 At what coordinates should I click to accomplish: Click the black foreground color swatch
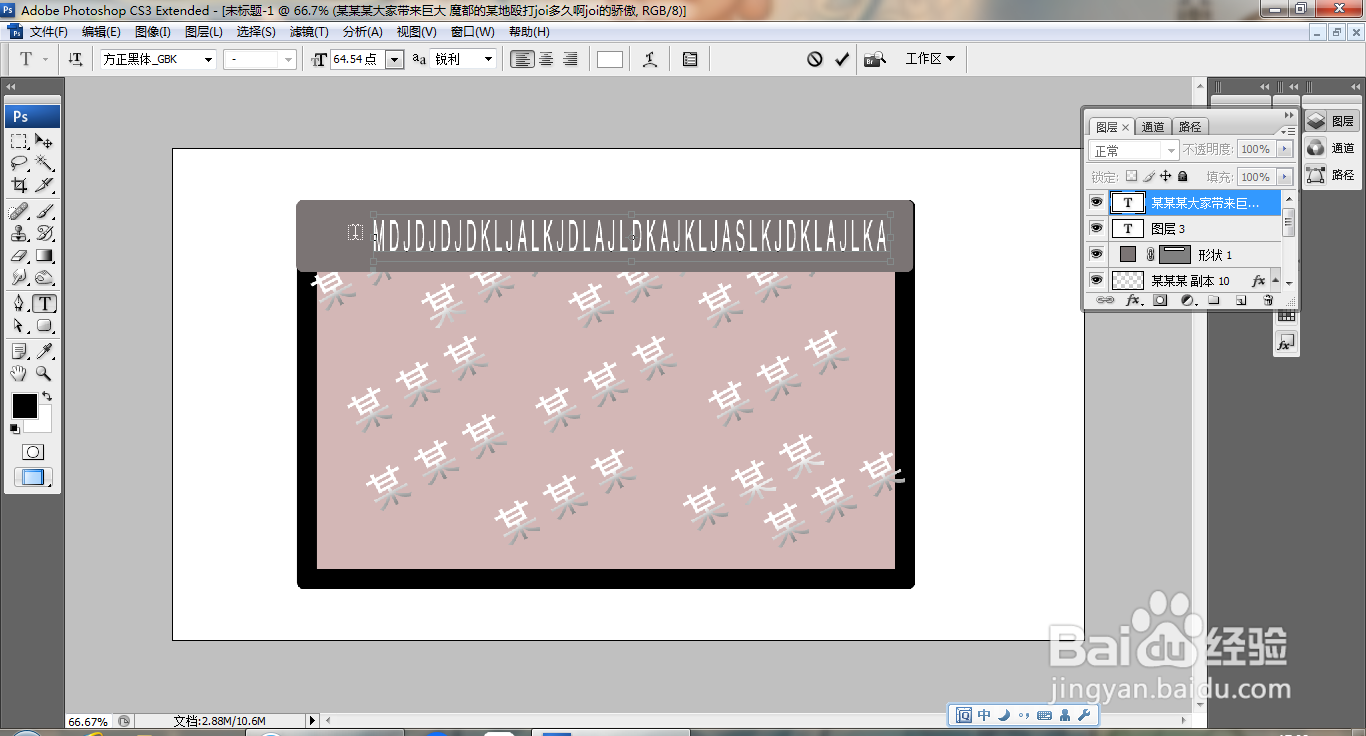click(x=24, y=405)
